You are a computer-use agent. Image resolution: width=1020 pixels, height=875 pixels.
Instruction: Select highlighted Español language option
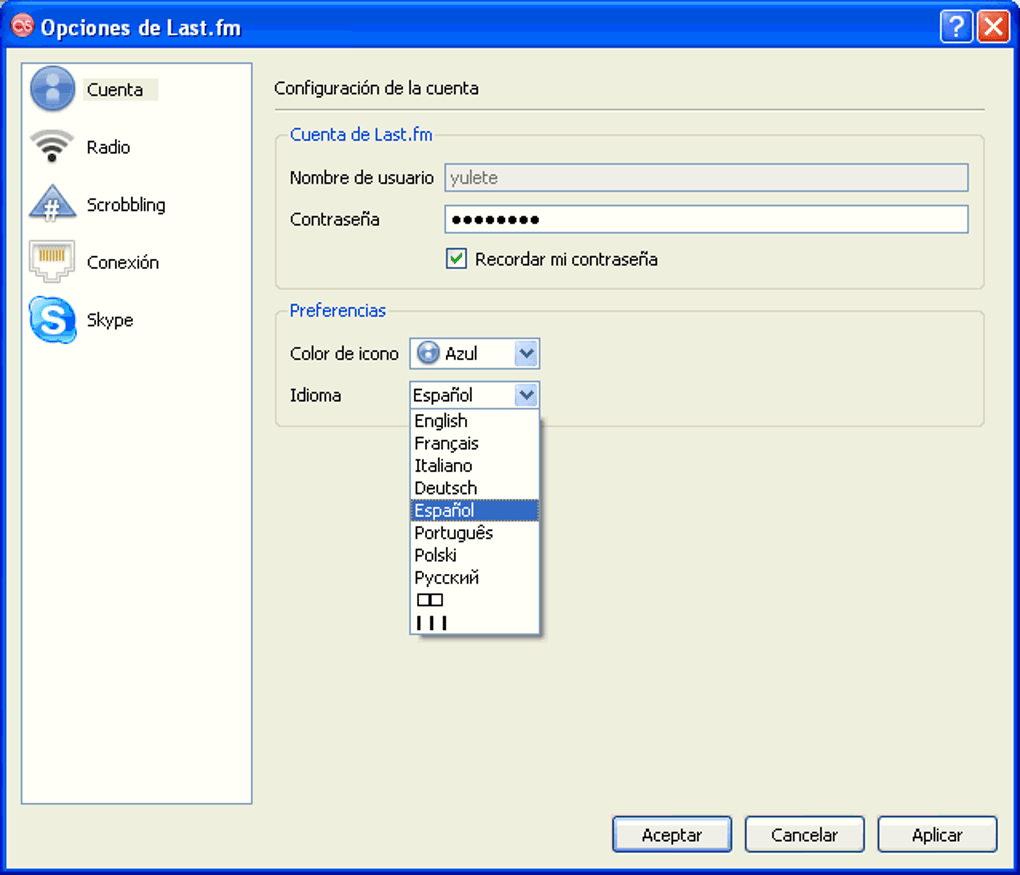coord(474,510)
